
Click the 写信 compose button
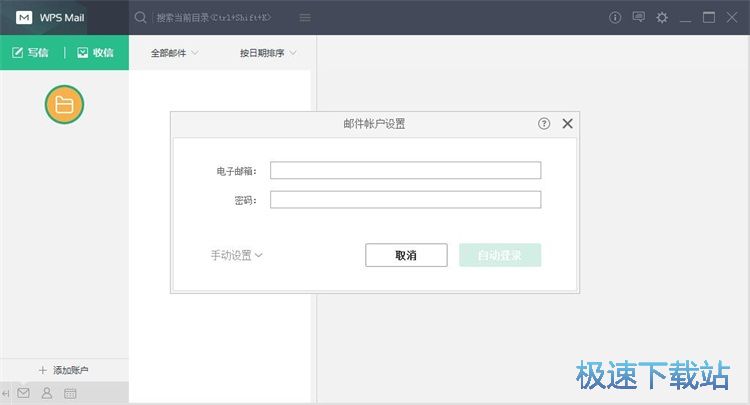(31, 53)
